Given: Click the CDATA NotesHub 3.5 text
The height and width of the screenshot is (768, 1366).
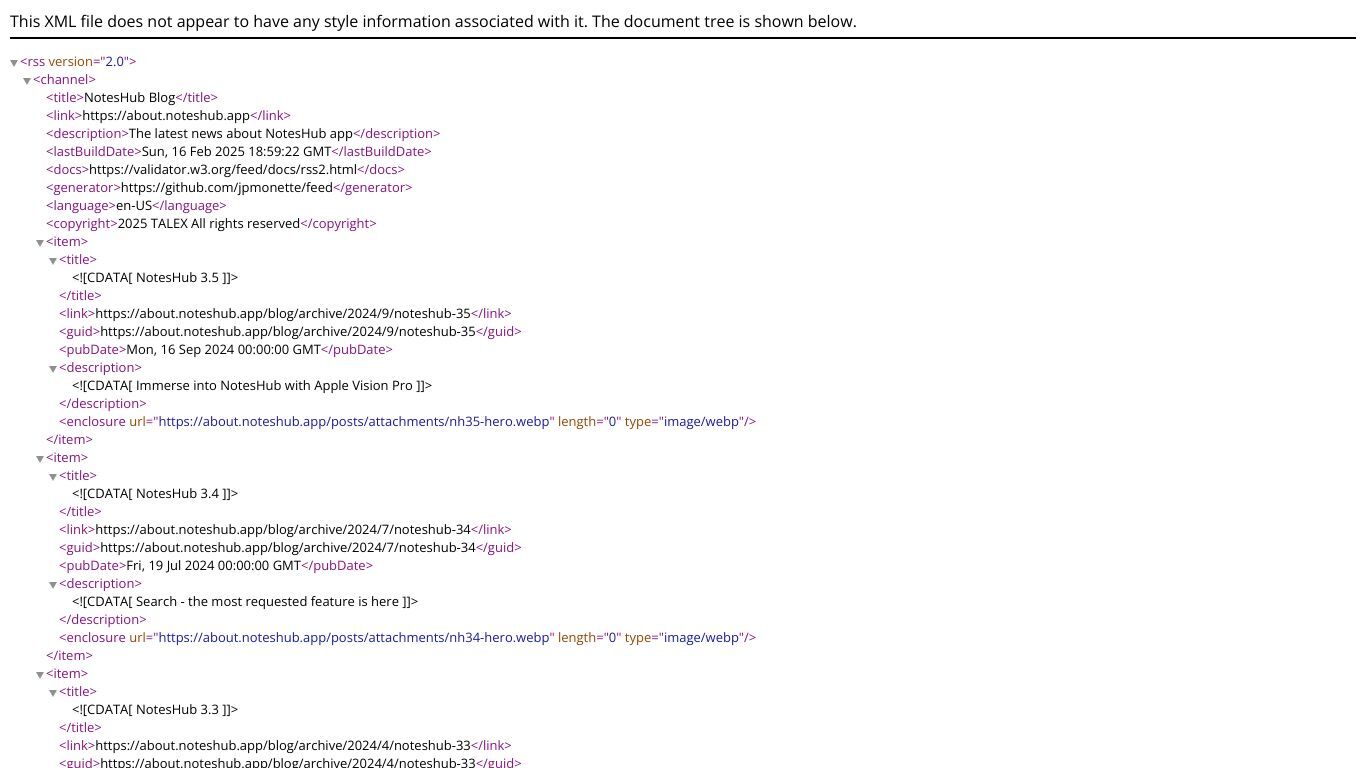Looking at the screenshot, I should 155,277.
